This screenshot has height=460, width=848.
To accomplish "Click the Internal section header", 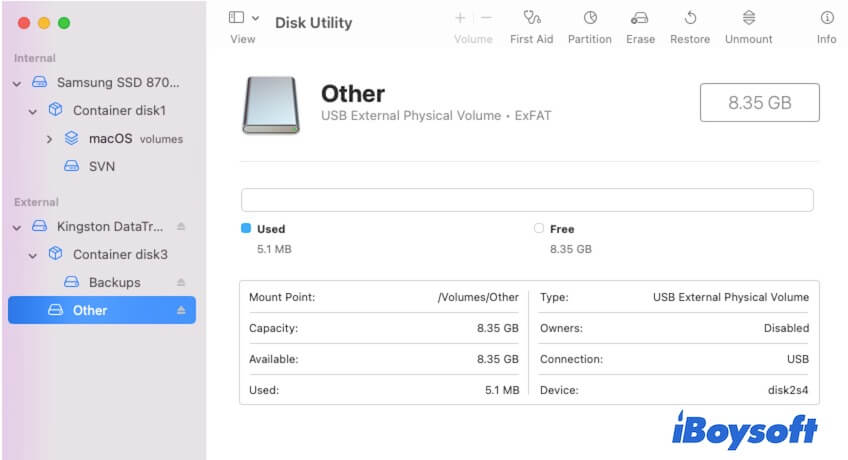I will coord(35,58).
